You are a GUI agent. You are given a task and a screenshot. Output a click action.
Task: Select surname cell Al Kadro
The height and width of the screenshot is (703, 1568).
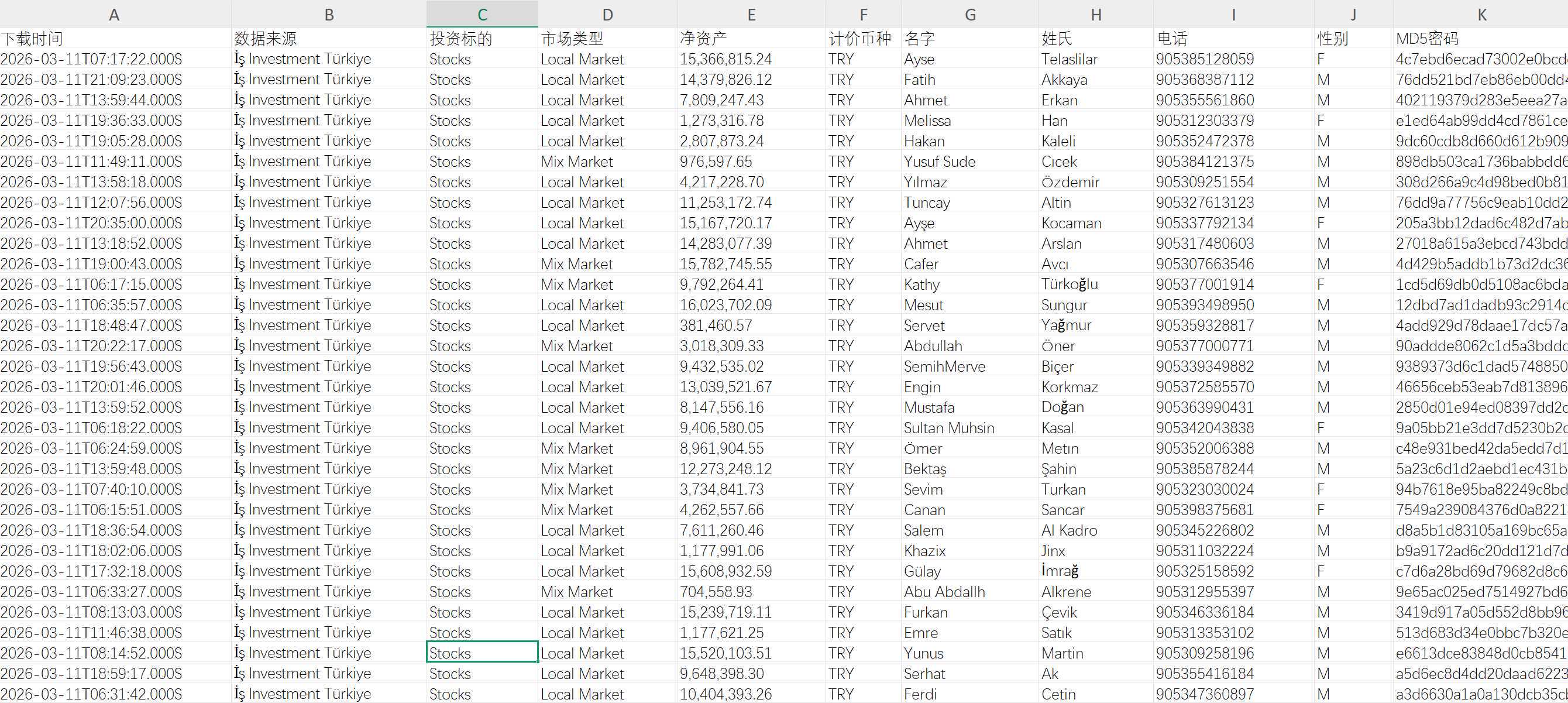point(1096,530)
